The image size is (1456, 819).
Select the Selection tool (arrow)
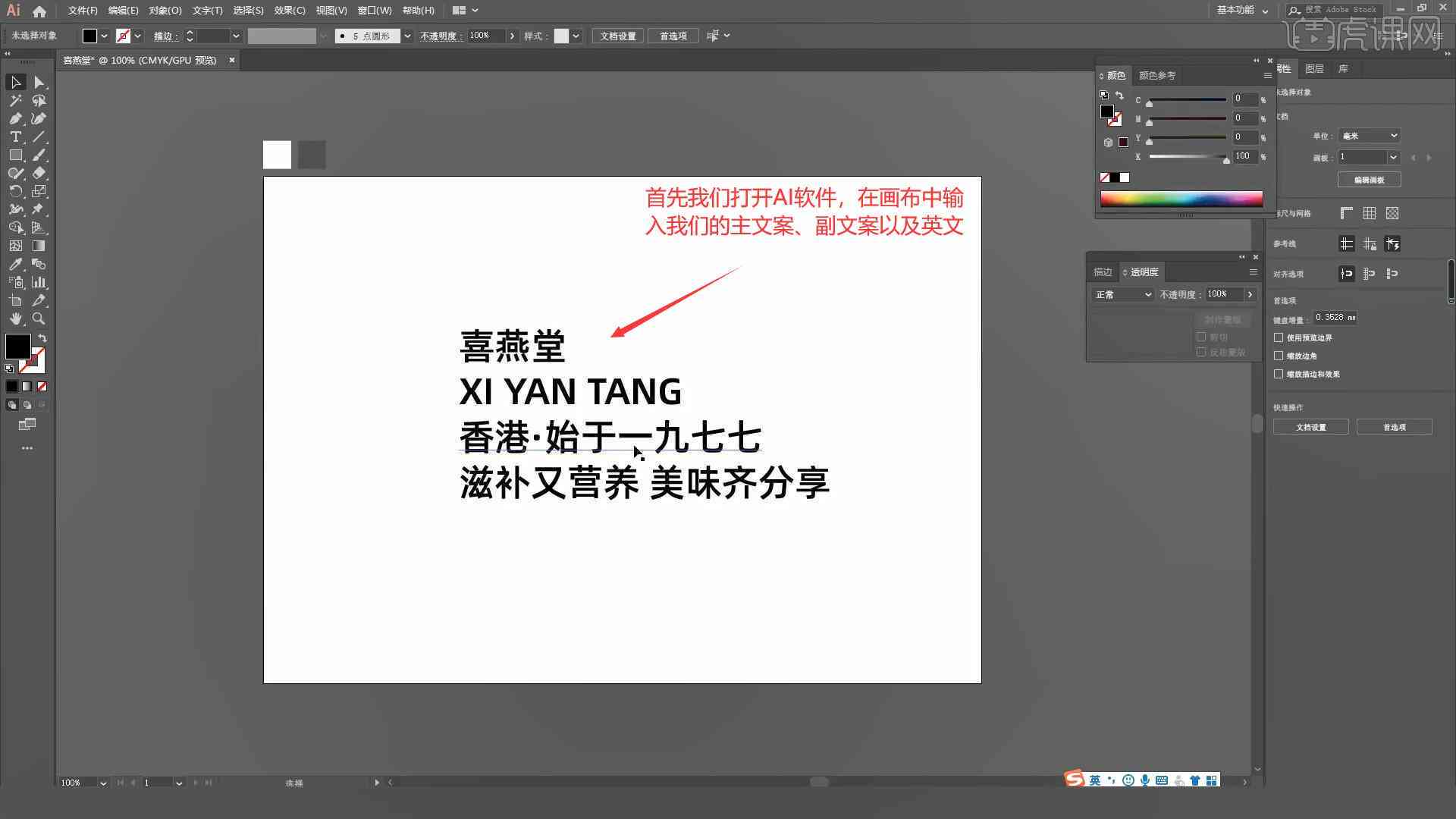coord(15,82)
